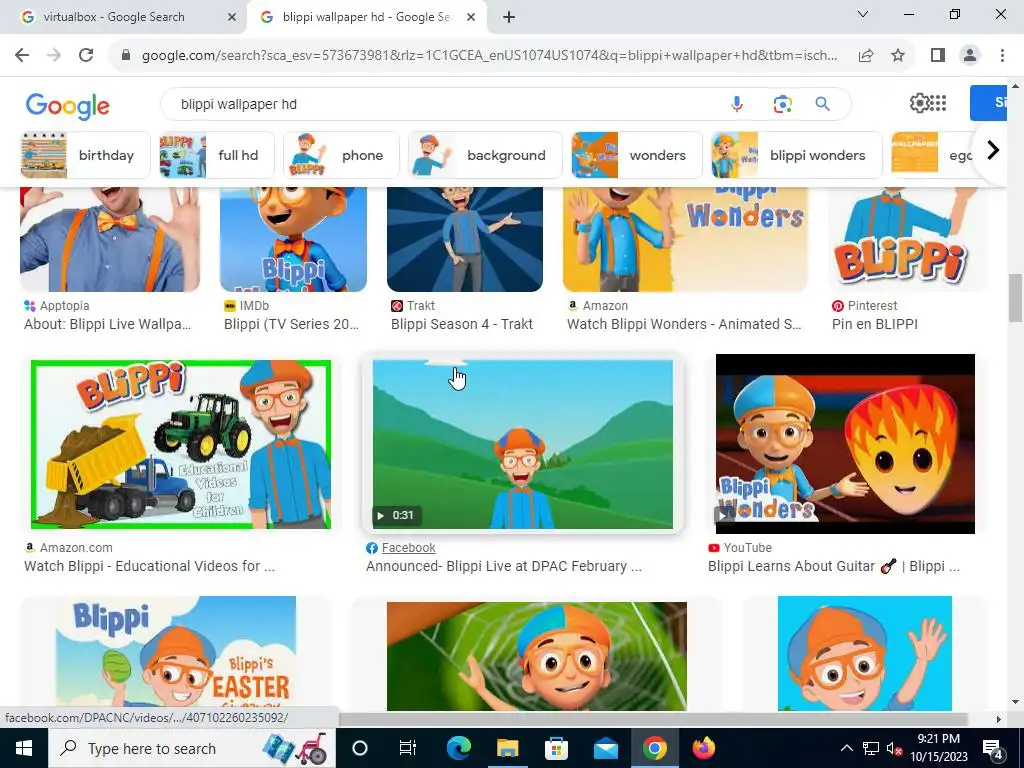Open File Explorer from taskbar
Screen dimensions: 1024x768
(x=507, y=748)
